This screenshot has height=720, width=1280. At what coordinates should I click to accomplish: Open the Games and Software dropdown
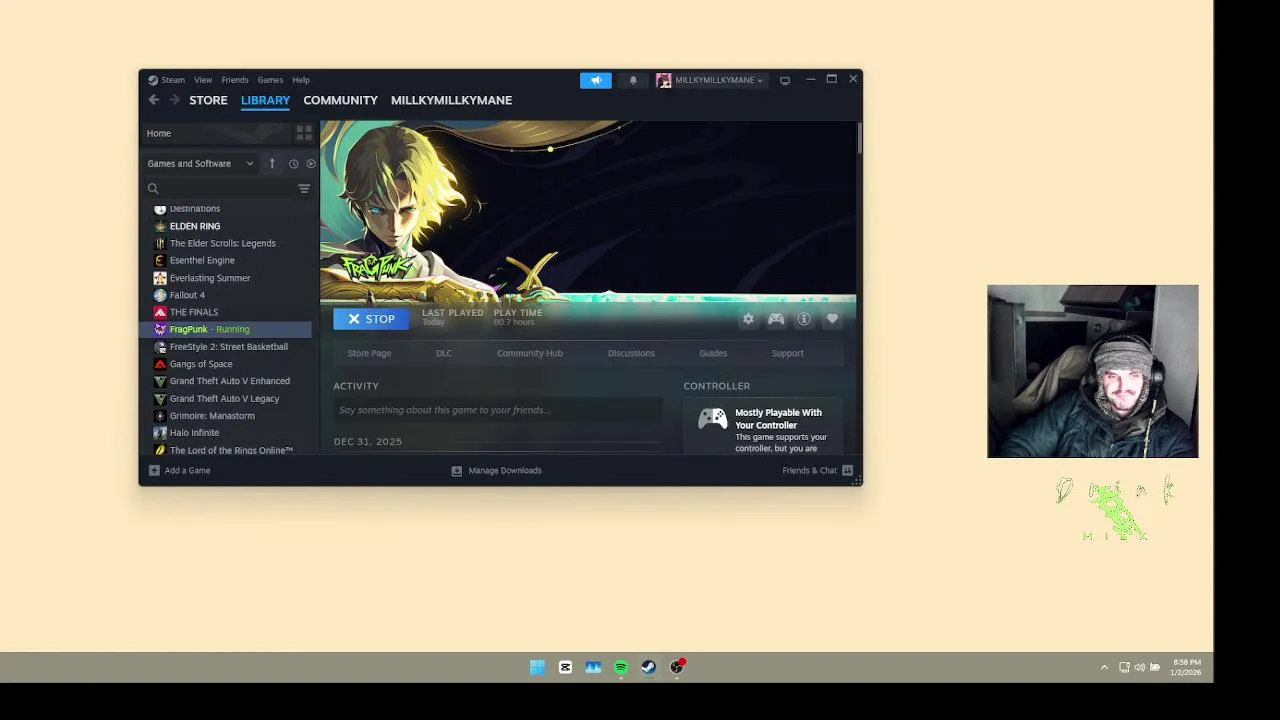tap(200, 164)
